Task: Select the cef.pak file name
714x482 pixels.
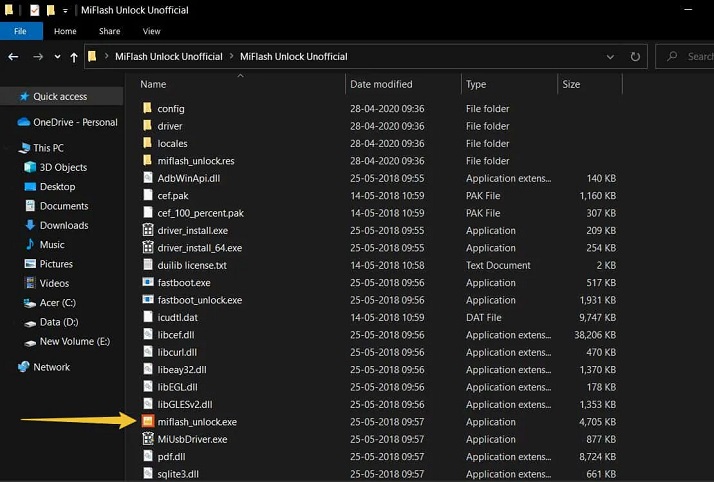Action: pos(173,195)
